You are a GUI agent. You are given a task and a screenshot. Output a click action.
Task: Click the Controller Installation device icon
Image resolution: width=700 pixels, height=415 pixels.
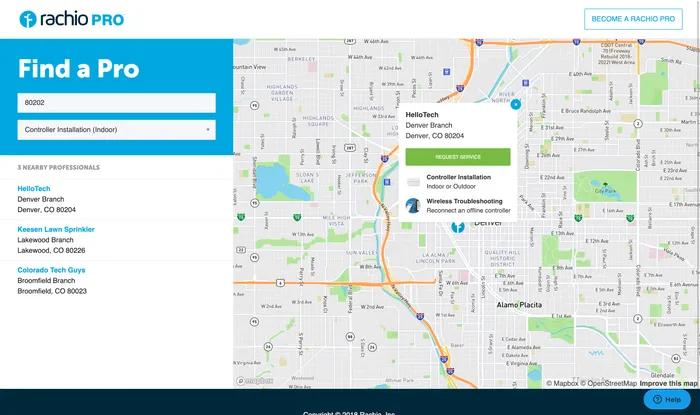pyautogui.click(x=413, y=182)
